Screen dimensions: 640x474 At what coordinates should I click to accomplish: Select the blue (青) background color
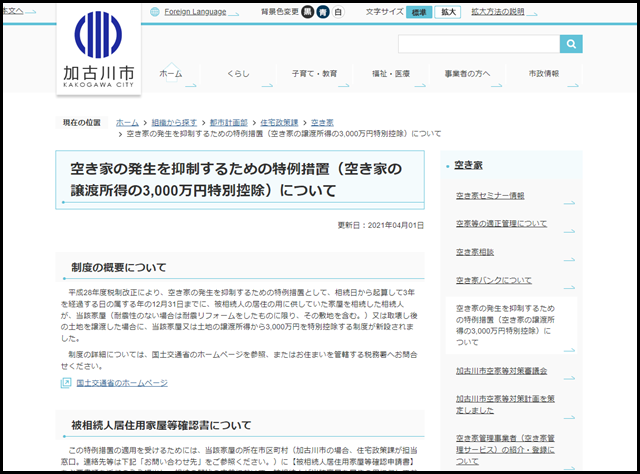[x=323, y=12]
